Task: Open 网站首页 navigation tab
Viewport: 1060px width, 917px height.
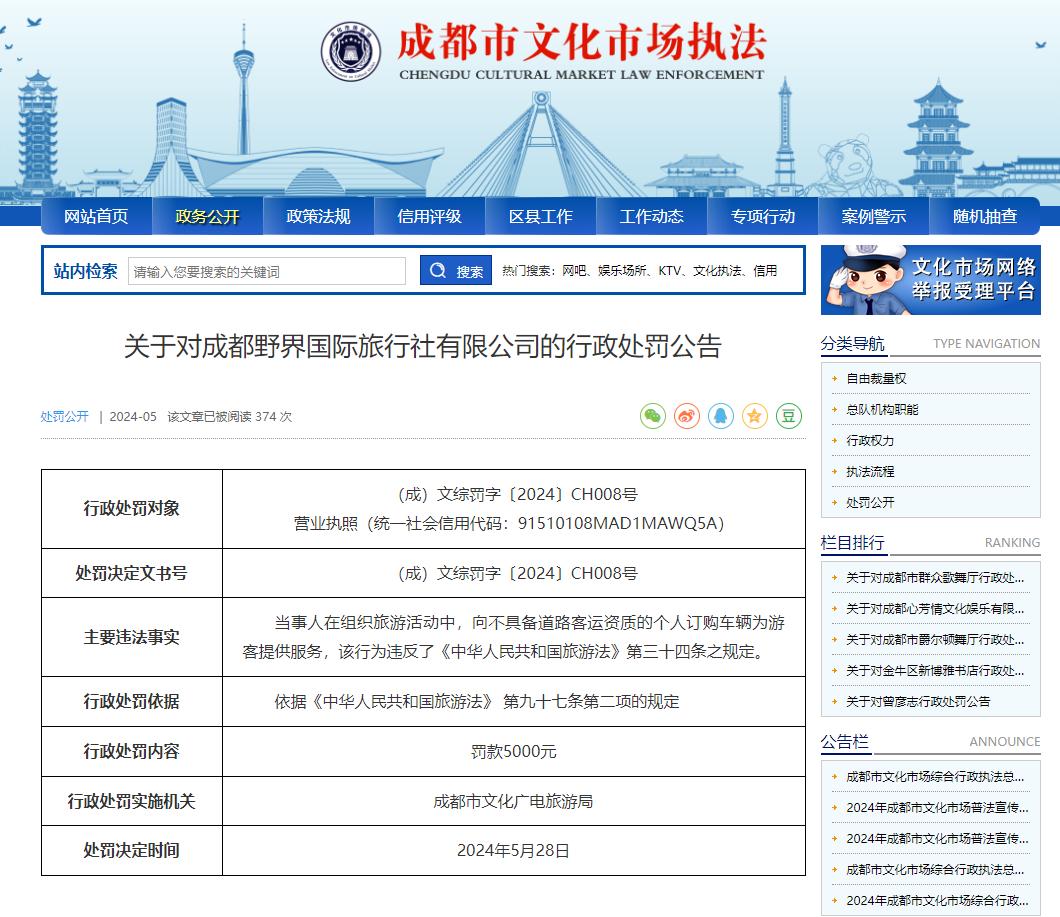Action: tap(96, 216)
